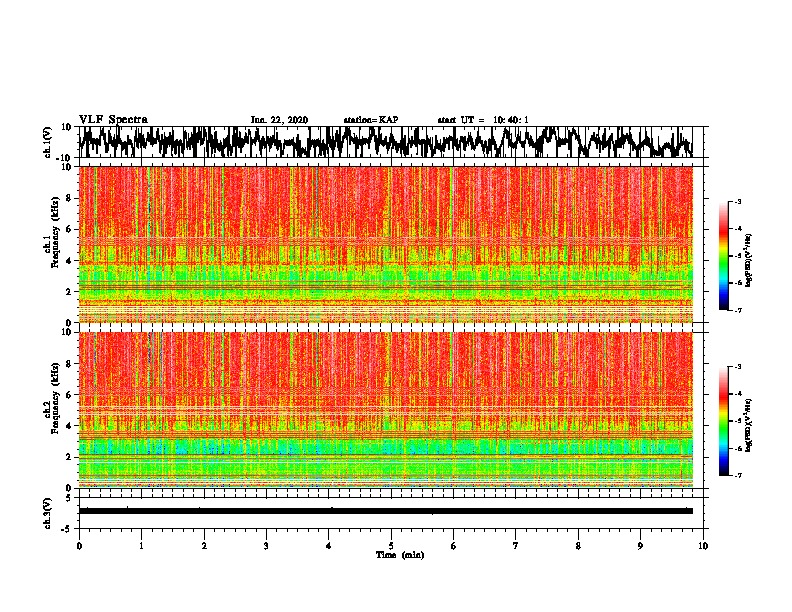Click the black ch.3 voltage trace bar
792x612 pixels.
[386, 511]
